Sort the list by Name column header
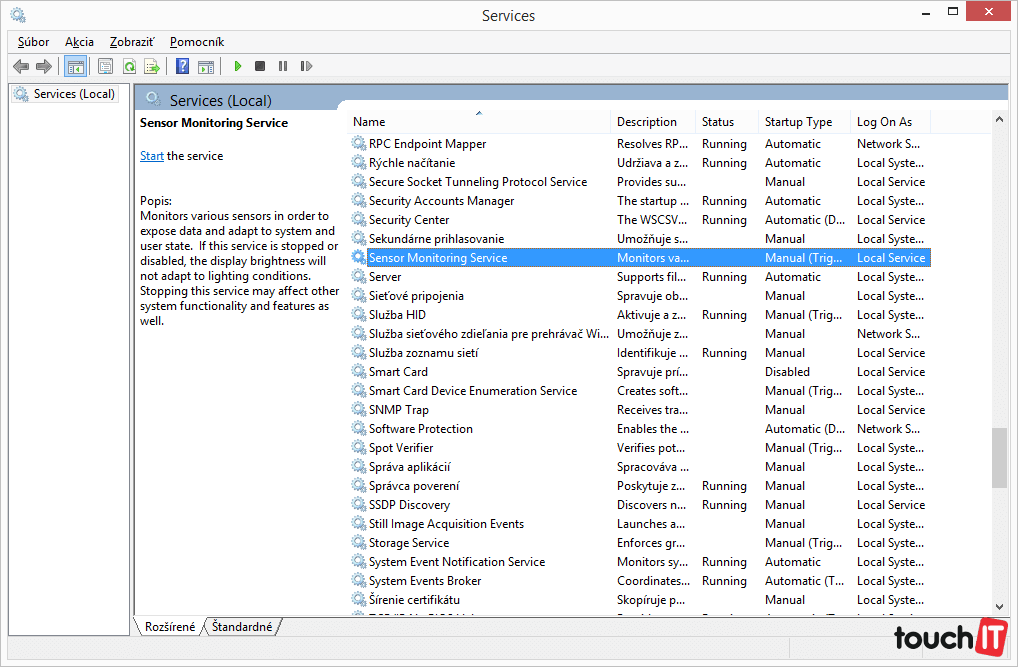The image size is (1018, 667). 369,122
